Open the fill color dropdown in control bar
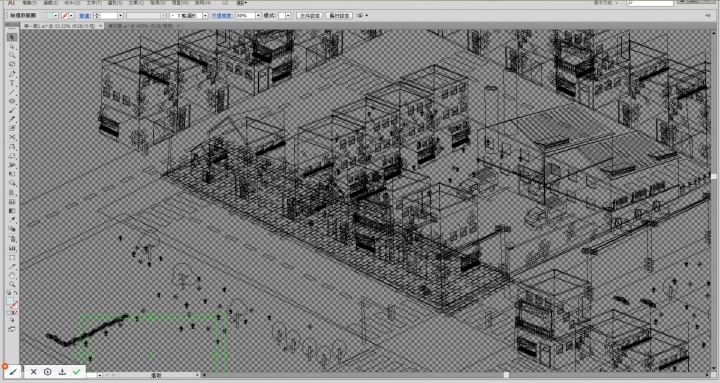The image size is (720, 383). tap(56, 16)
